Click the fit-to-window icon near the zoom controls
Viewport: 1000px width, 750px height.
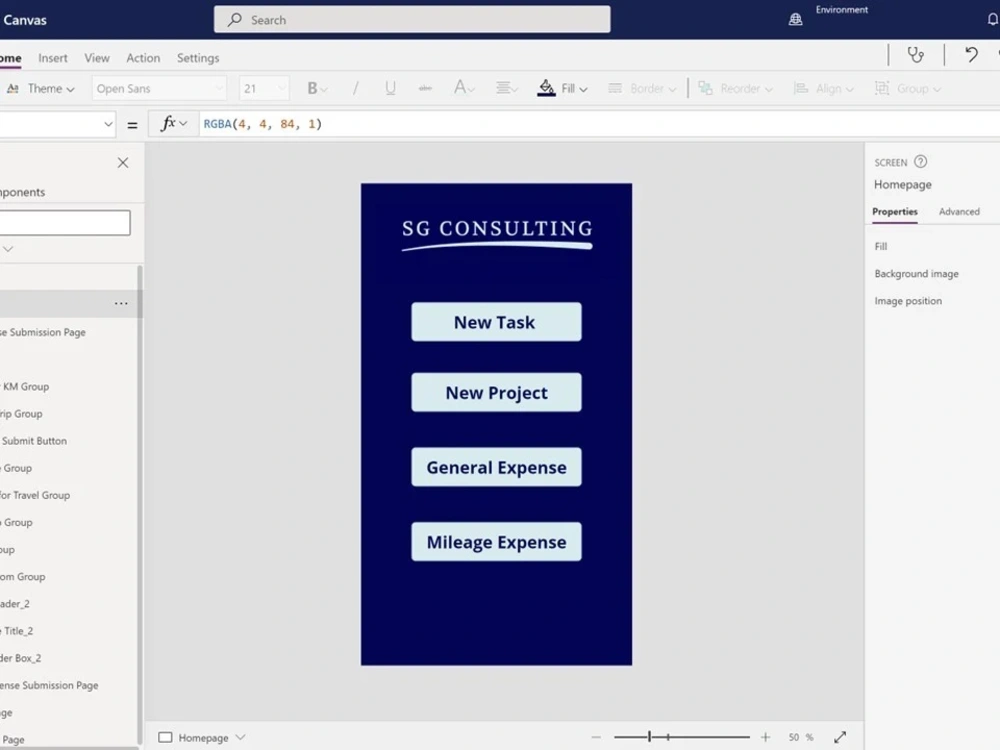841,736
